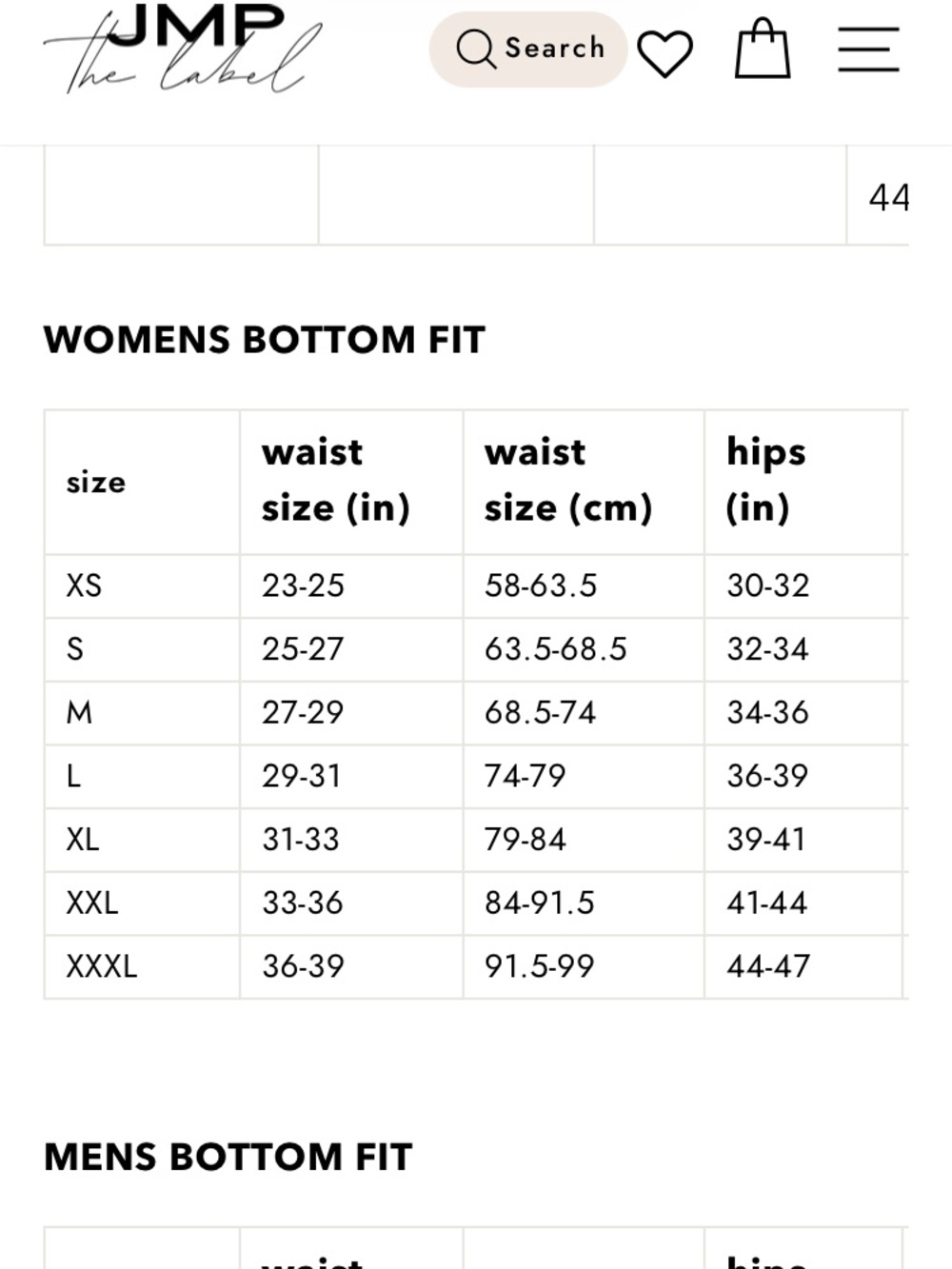Click the size column header cell
Viewport: 952px width, 1269px height.
tap(143, 483)
